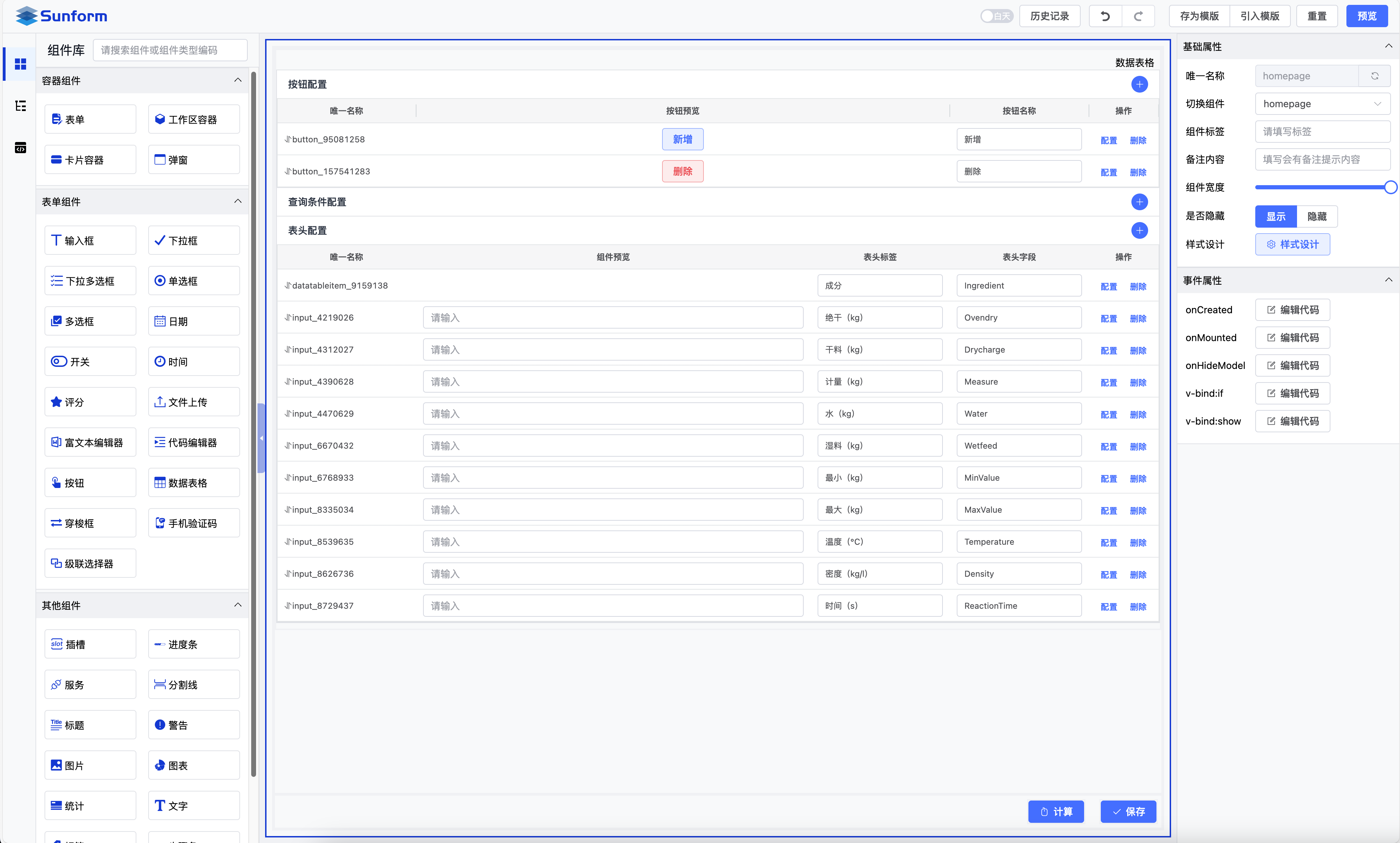The width and height of the screenshot is (1400, 843).
Task: Click the red 删除 preview button
Action: coord(682,171)
